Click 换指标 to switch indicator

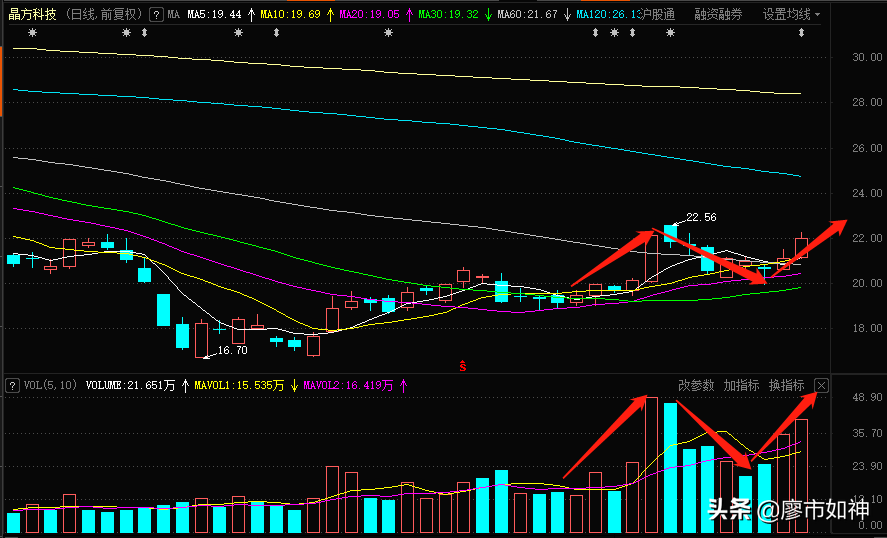tap(786, 385)
